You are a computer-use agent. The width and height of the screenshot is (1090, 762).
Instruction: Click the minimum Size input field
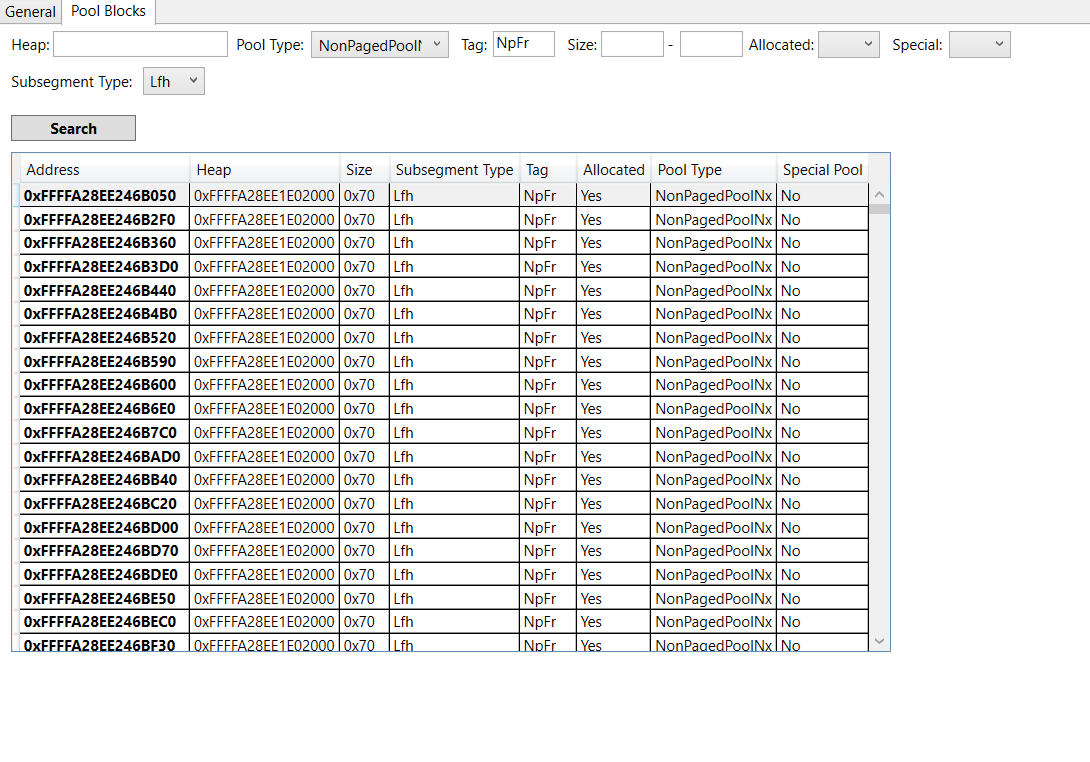click(x=632, y=44)
